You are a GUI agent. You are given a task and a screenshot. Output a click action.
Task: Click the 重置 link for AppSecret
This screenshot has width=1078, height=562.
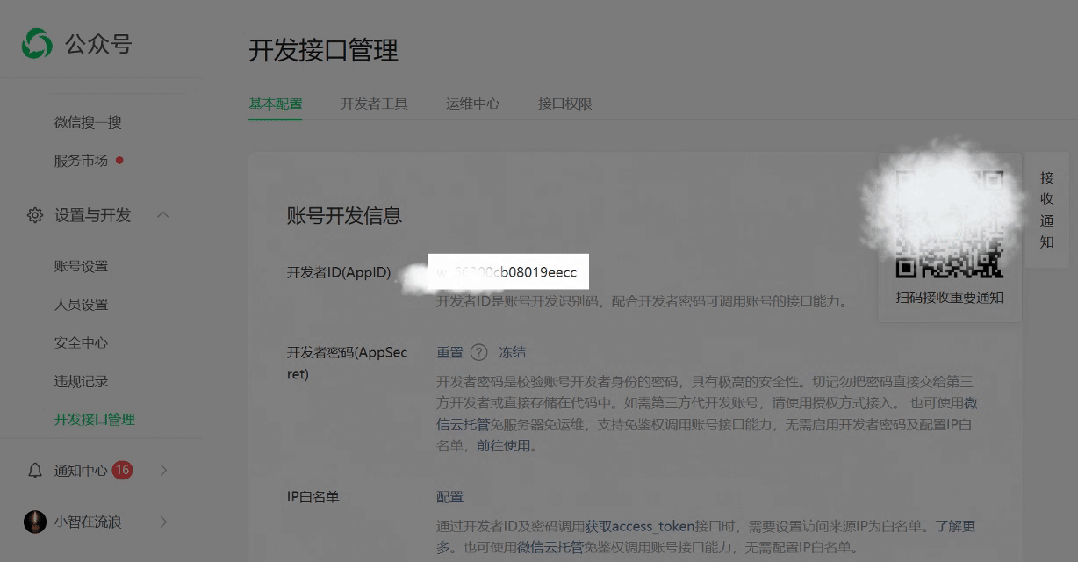pos(450,352)
